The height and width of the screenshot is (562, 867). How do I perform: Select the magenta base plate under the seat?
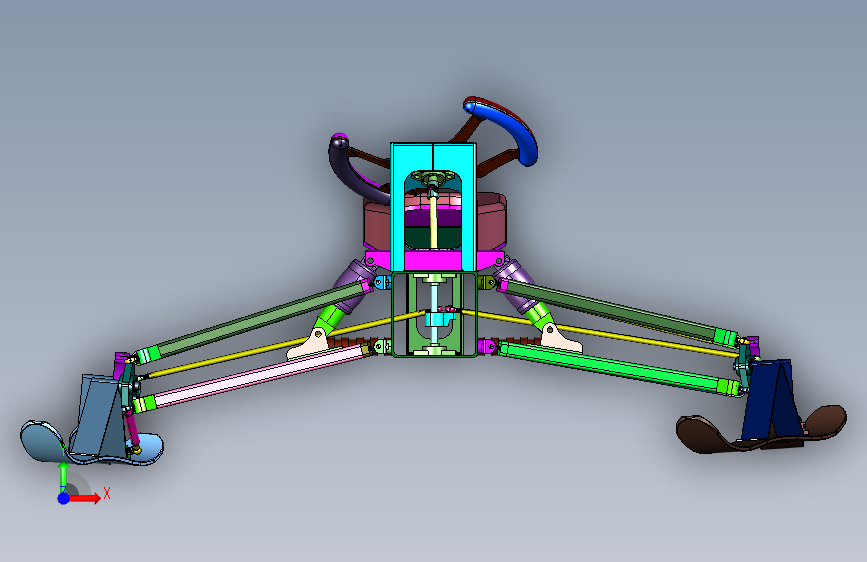pyautogui.click(x=434, y=261)
